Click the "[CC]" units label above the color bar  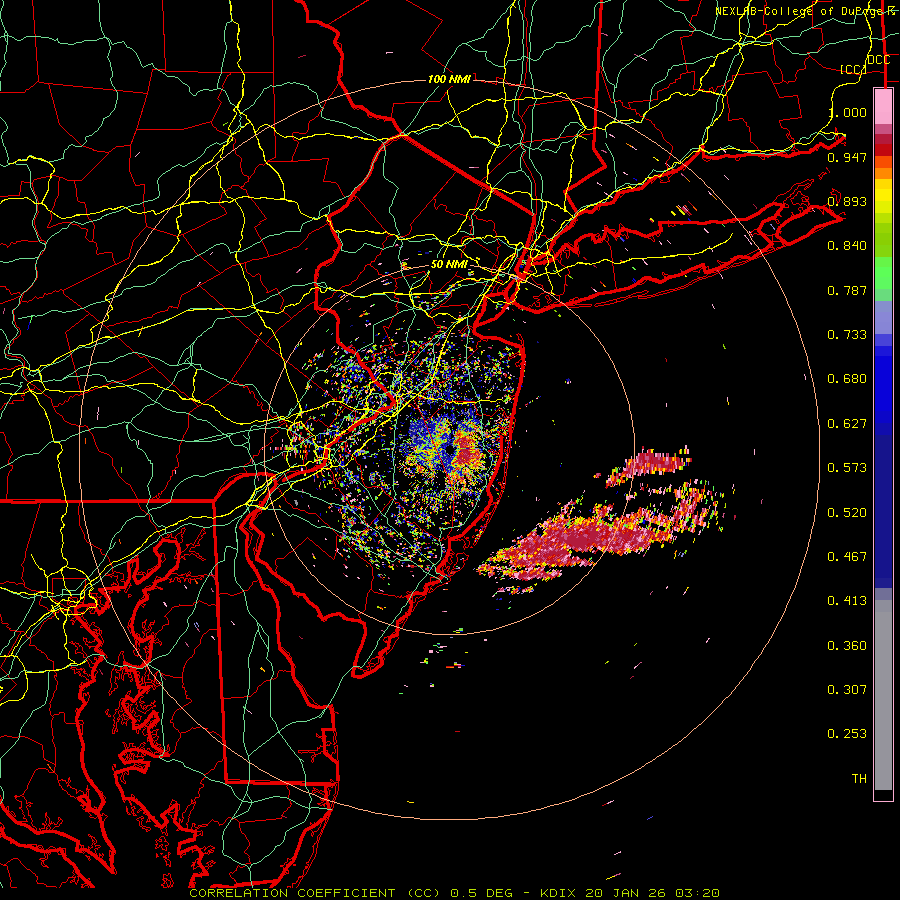(853, 69)
